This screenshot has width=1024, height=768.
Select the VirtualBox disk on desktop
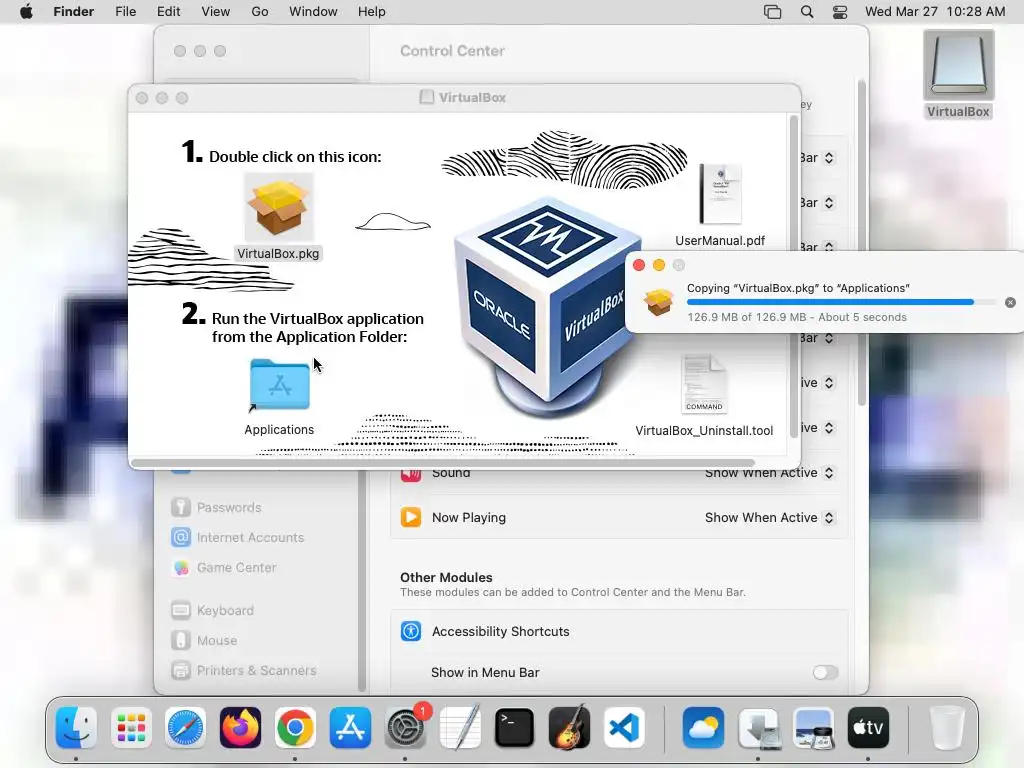click(x=959, y=65)
